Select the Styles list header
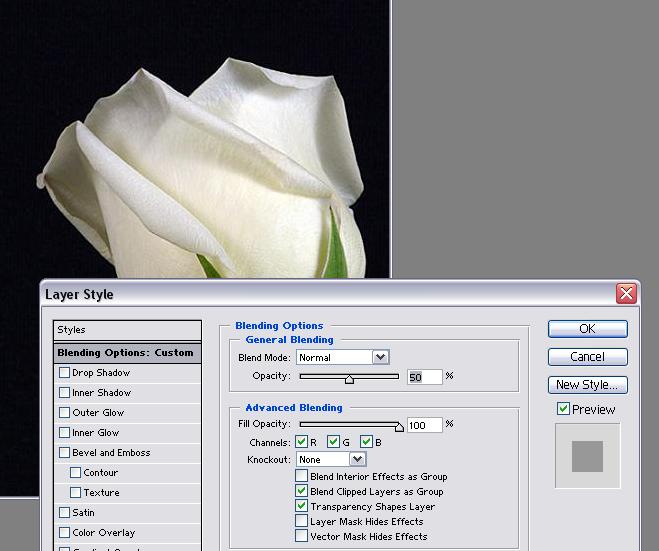 [x=127, y=330]
